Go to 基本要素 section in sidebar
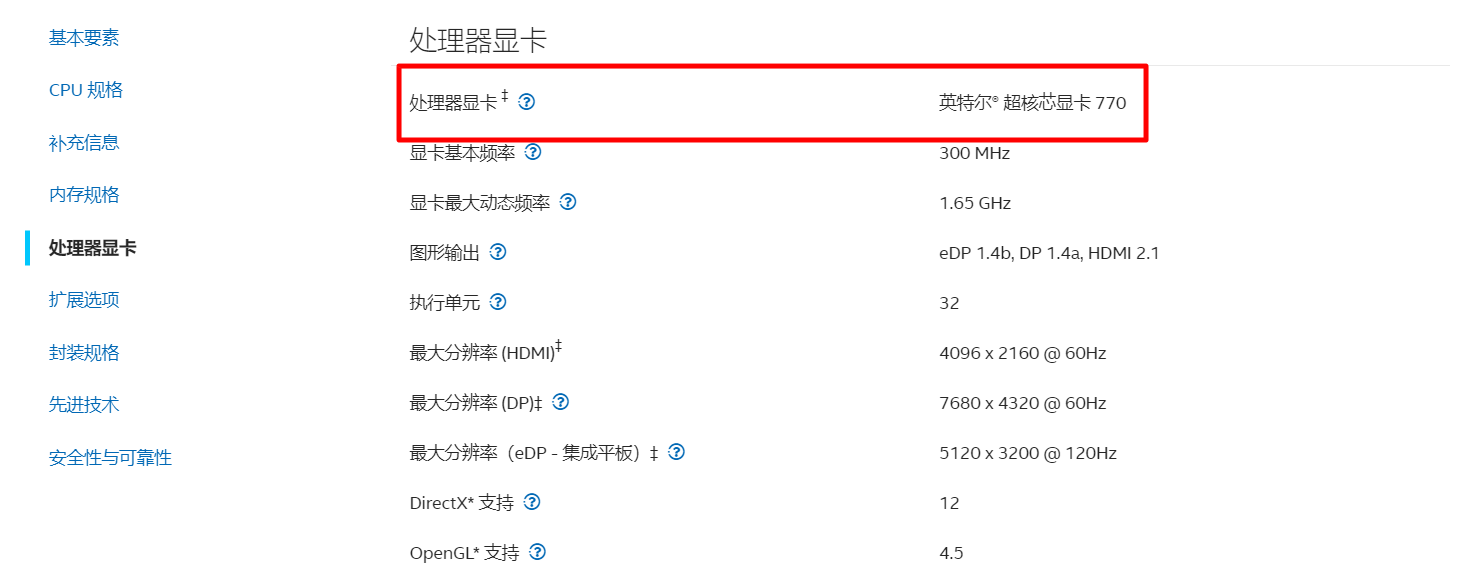 point(84,38)
